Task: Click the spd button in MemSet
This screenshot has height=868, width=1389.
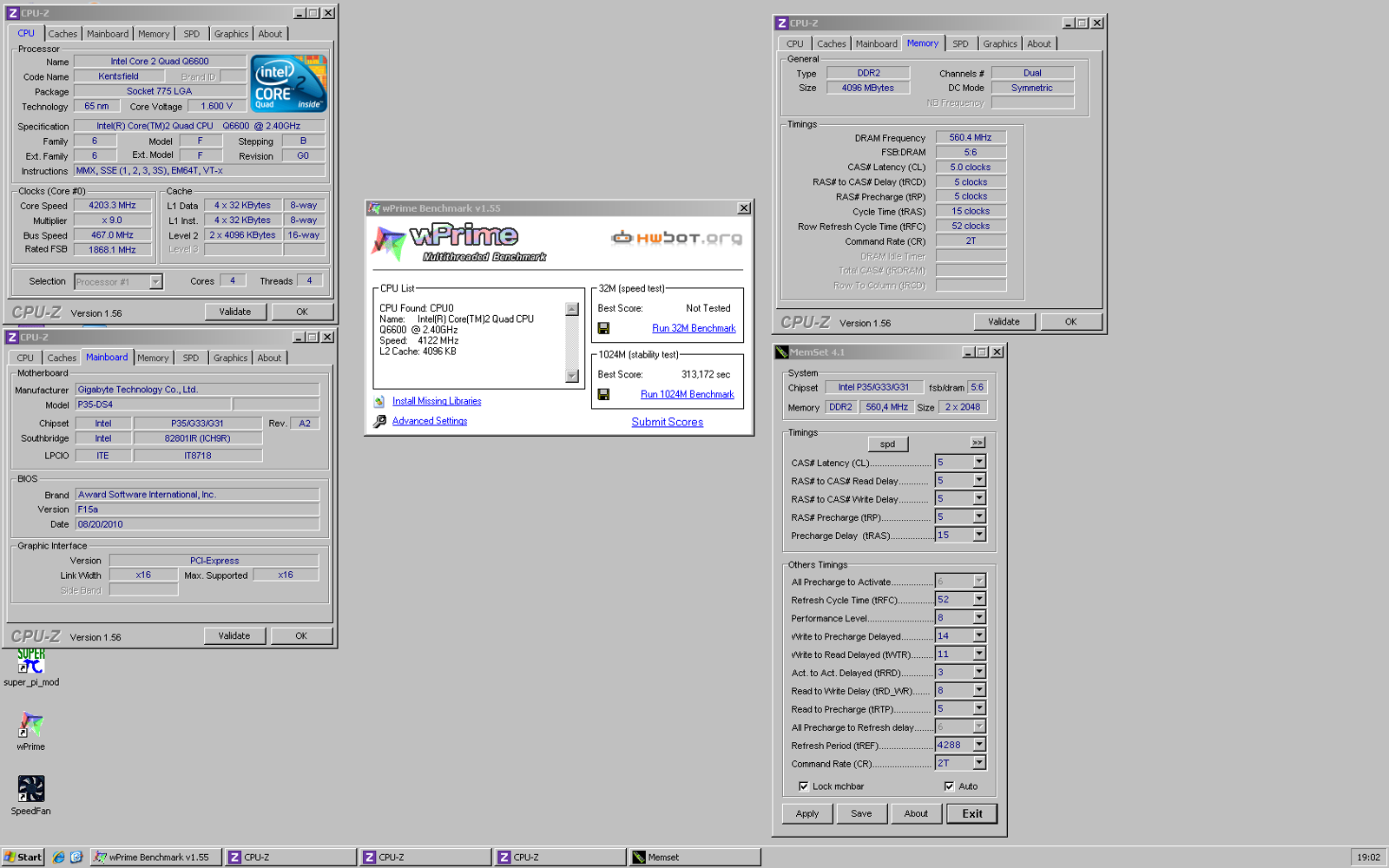Action: [x=887, y=444]
